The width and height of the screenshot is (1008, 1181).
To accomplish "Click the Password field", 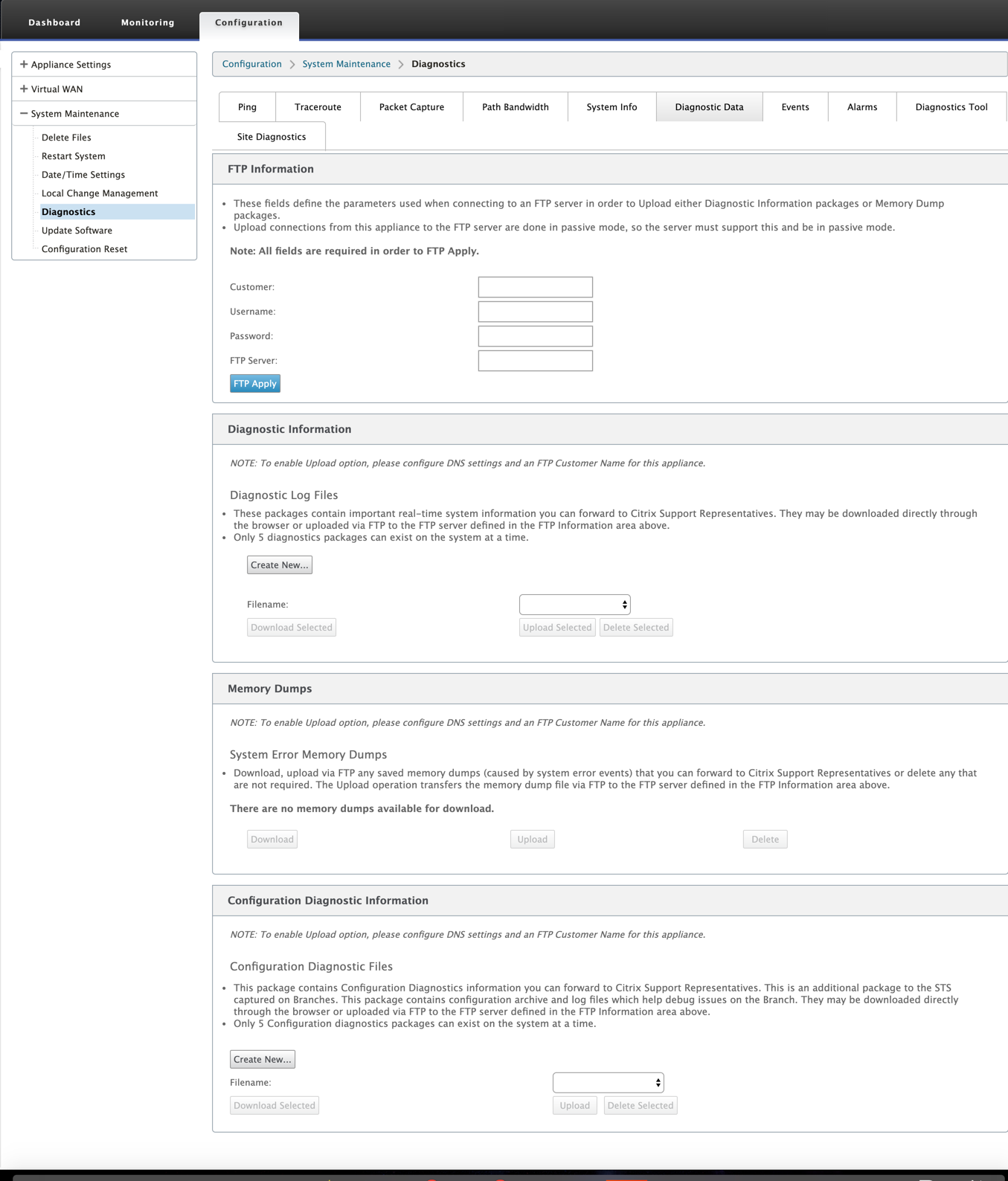I will (535, 336).
